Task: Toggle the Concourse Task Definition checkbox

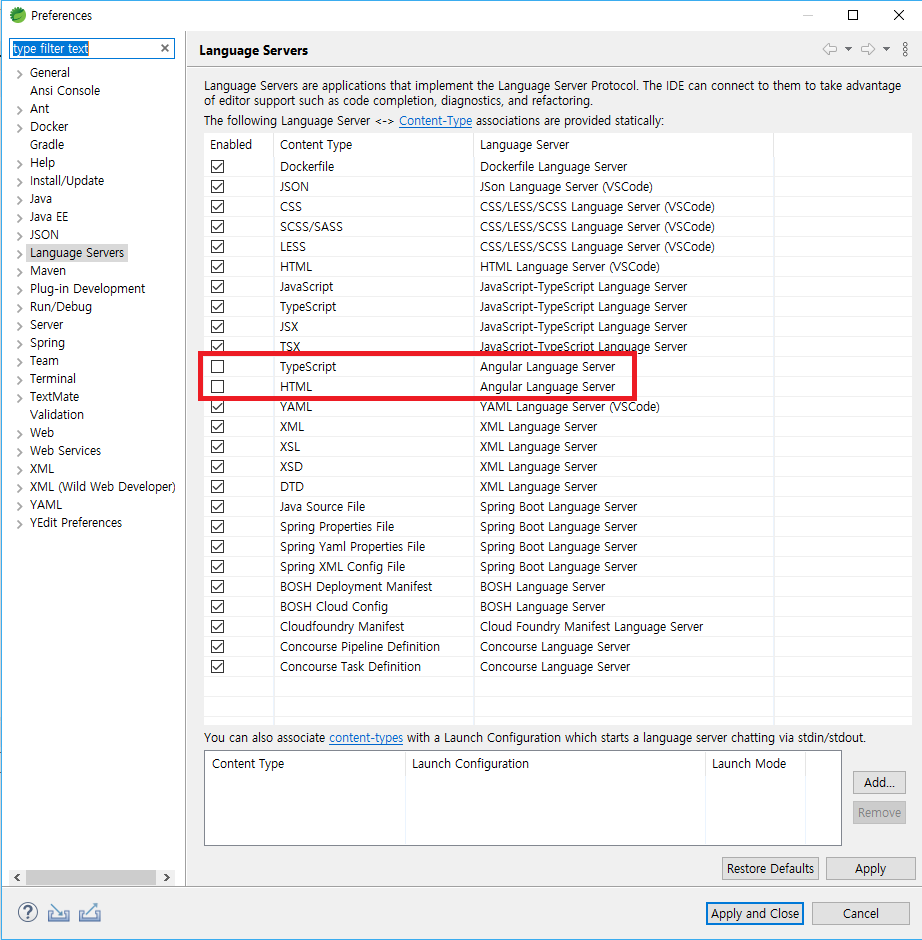Action: click(218, 667)
